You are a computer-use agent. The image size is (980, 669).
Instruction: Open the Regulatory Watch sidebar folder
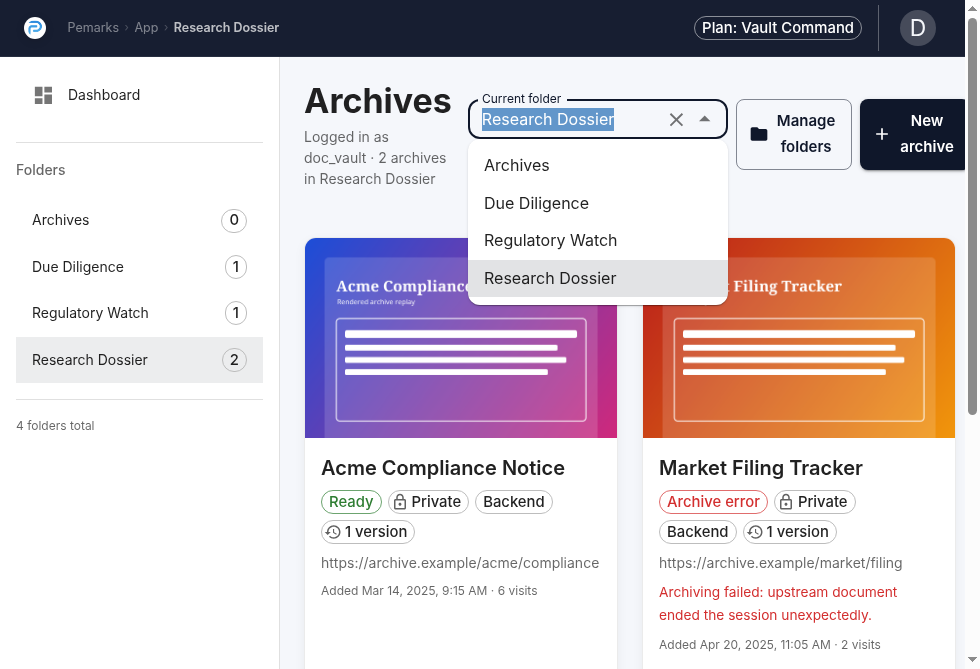click(139, 313)
